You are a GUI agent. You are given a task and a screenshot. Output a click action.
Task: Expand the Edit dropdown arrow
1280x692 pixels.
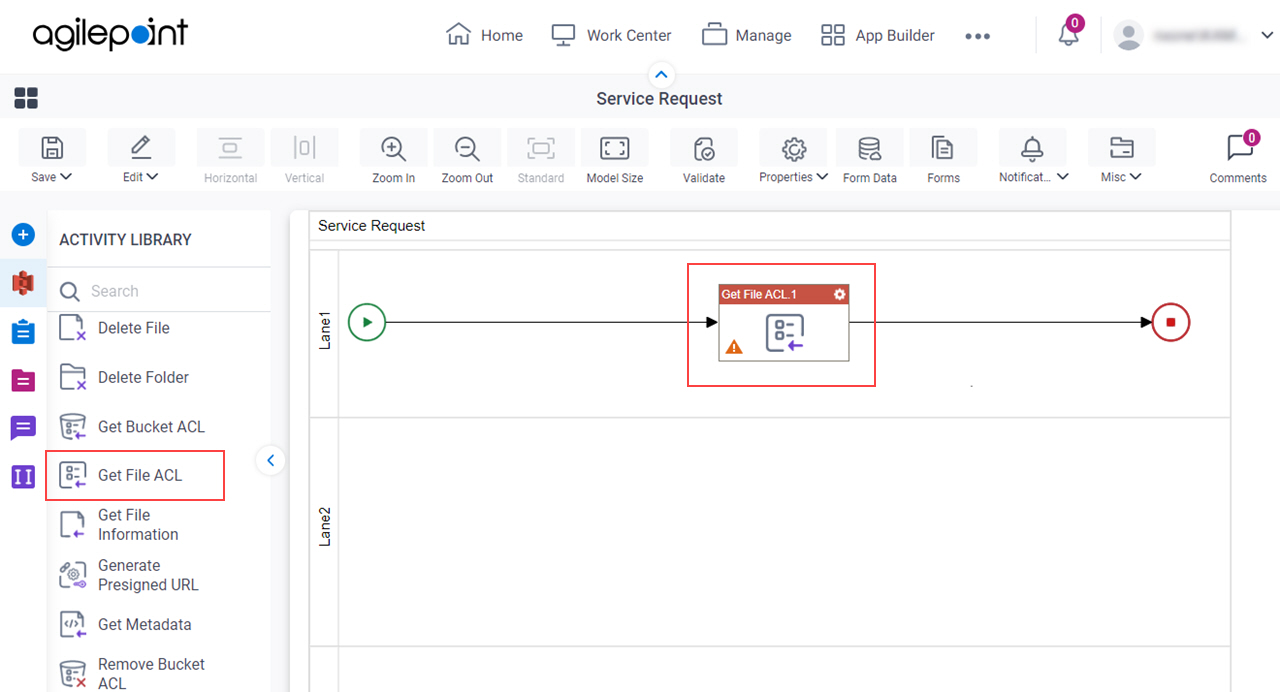(153, 177)
